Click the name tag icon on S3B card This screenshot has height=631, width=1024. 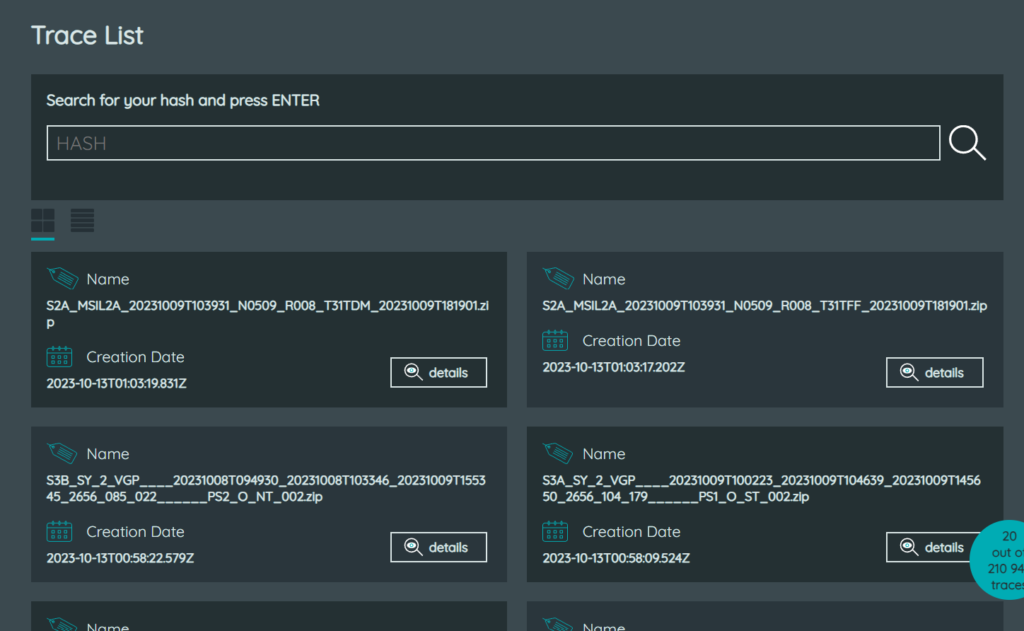60,454
